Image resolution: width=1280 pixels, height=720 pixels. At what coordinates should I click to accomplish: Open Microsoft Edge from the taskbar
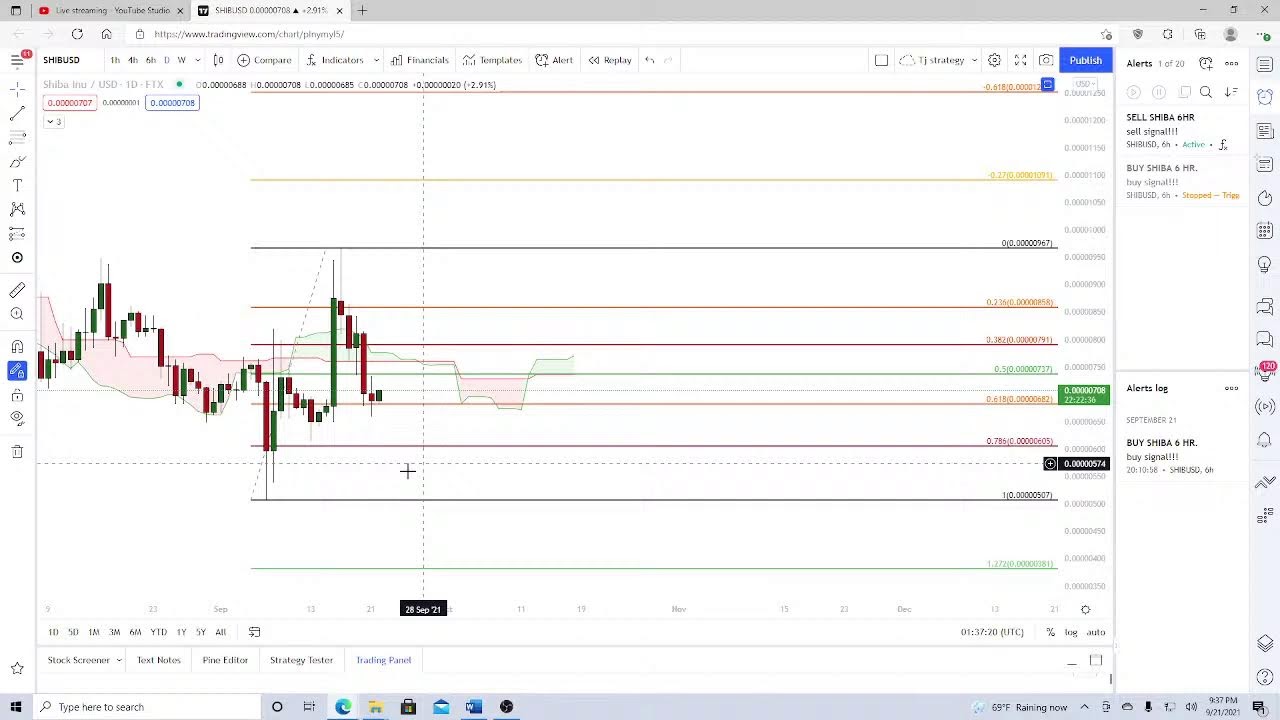pos(343,707)
